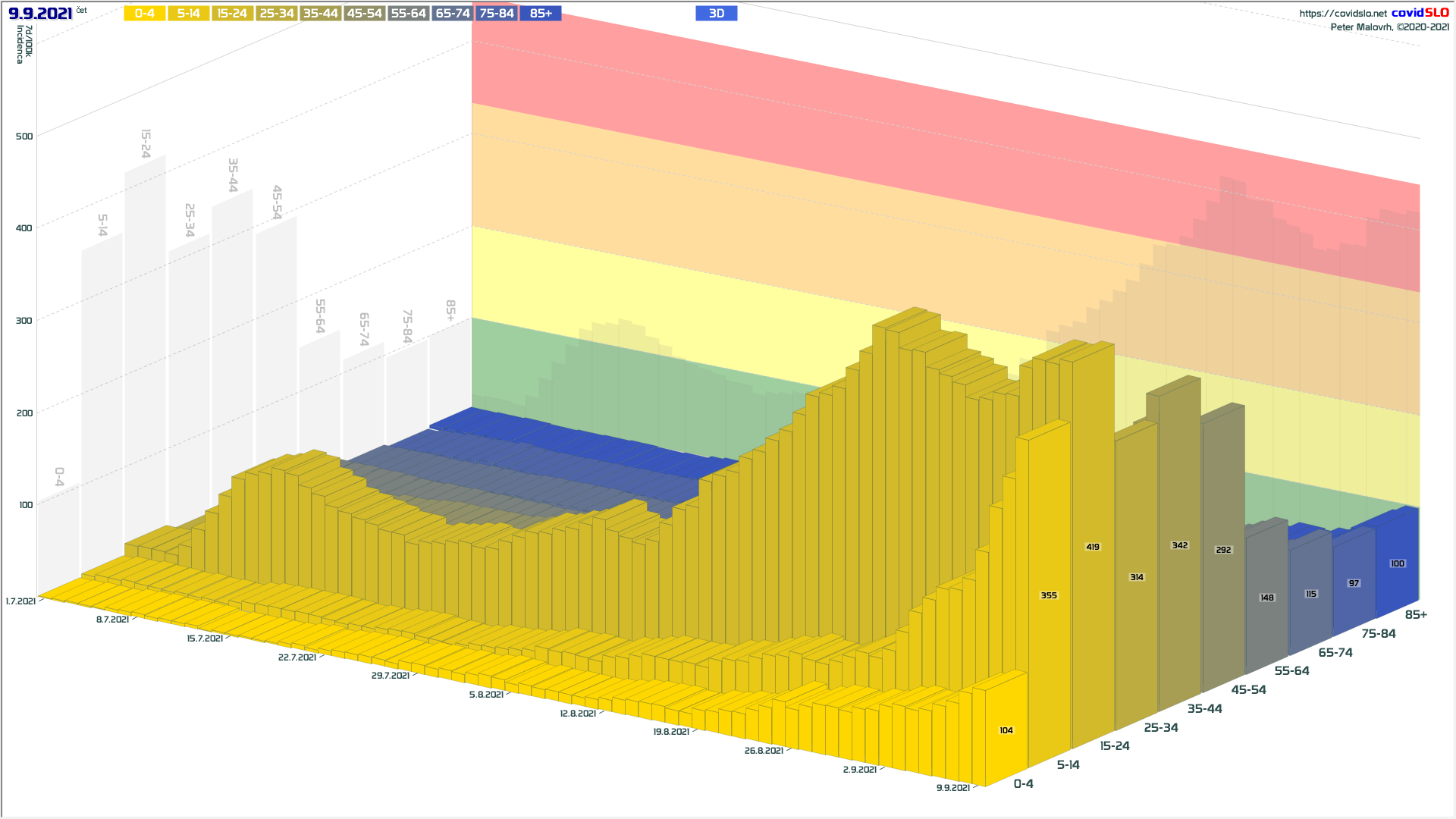Viewport: 1456px width, 819px height.
Task: Toggle the 25-34 age group legend button
Action: pyautogui.click(x=276, y=14)
